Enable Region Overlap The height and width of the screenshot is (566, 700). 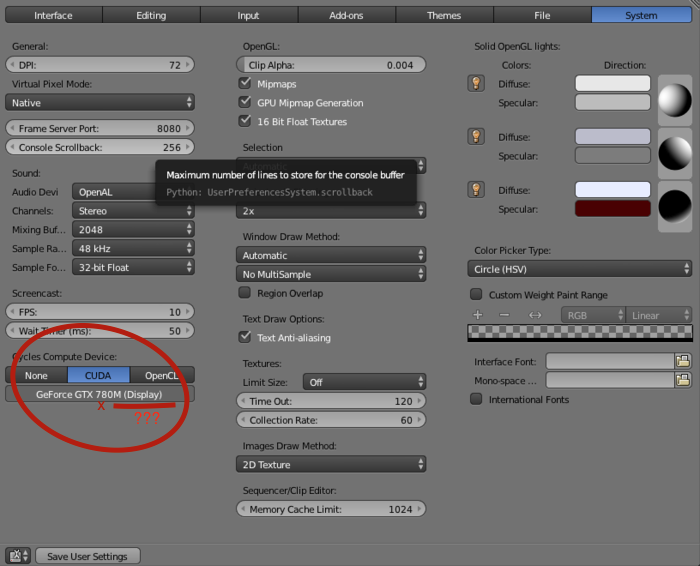pyautogui.click(x=245, y=292)
